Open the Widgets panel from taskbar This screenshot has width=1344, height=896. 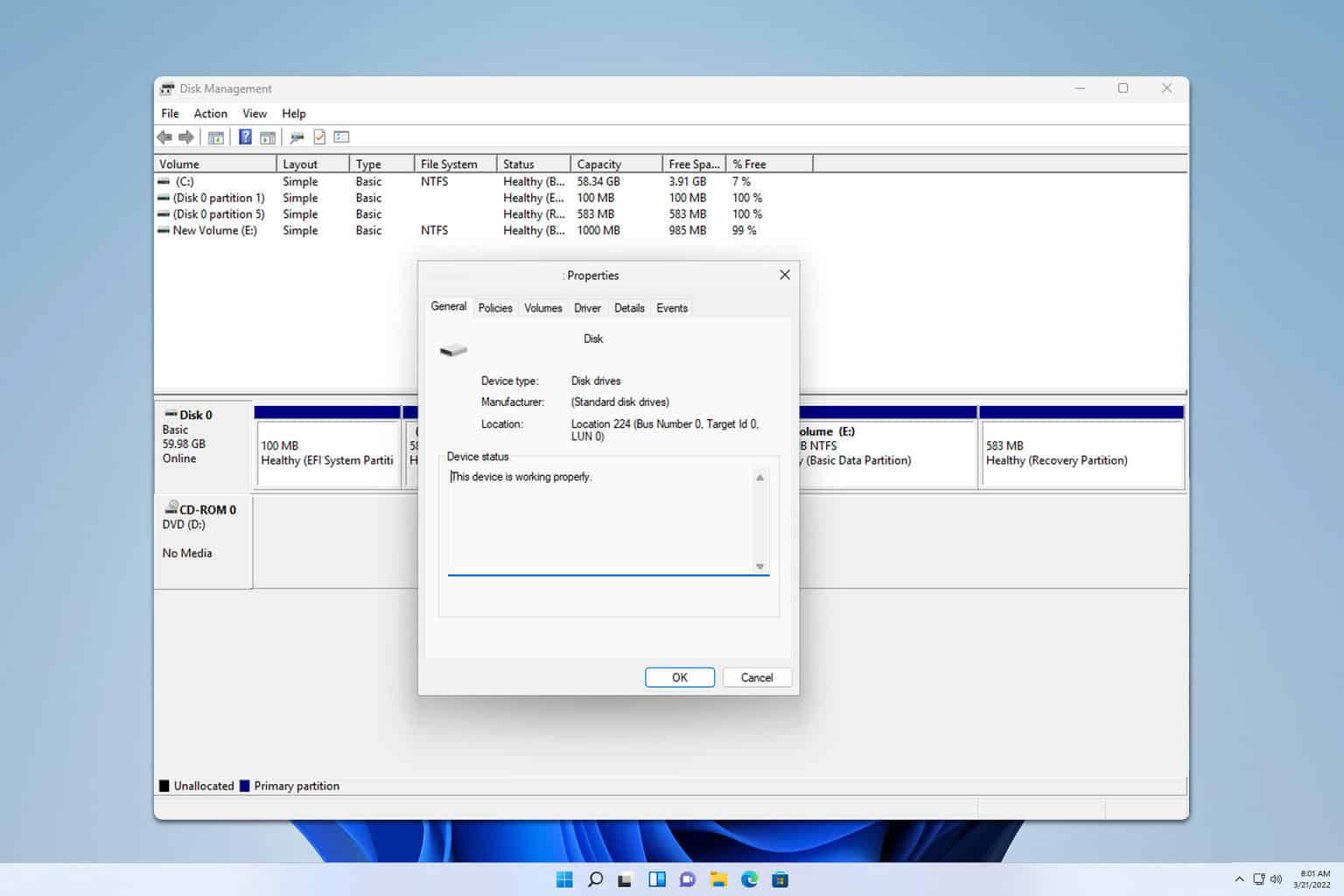(656, 879)
